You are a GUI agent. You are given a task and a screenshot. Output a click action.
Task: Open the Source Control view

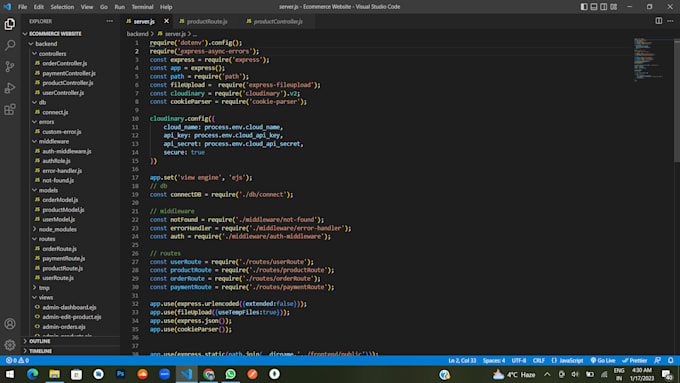click(10, 66)
